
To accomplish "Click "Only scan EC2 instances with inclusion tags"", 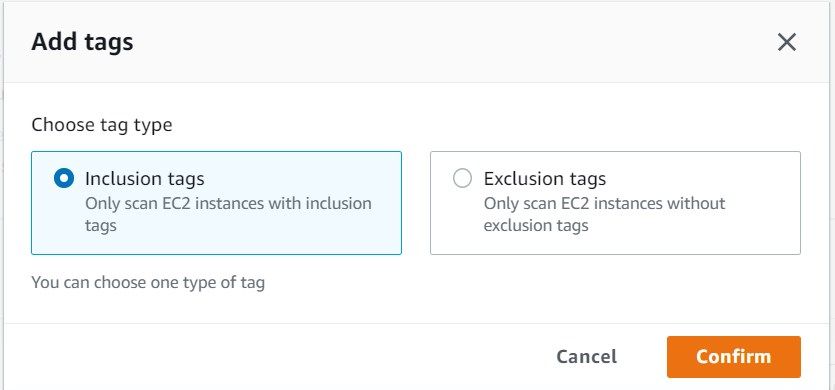I will pos(228,214).
